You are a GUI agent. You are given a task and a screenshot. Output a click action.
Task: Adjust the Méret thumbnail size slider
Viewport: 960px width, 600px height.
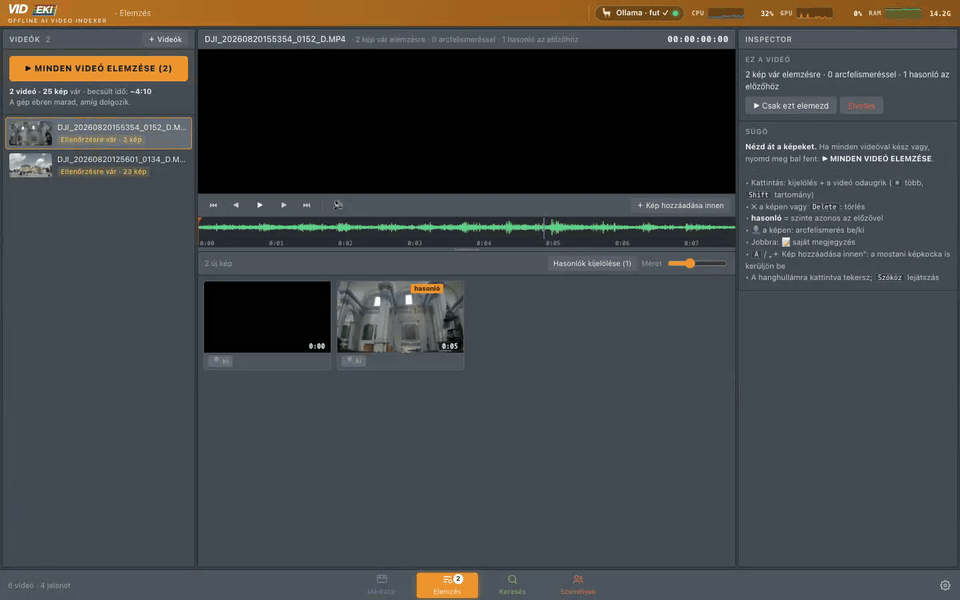[697, 263]
